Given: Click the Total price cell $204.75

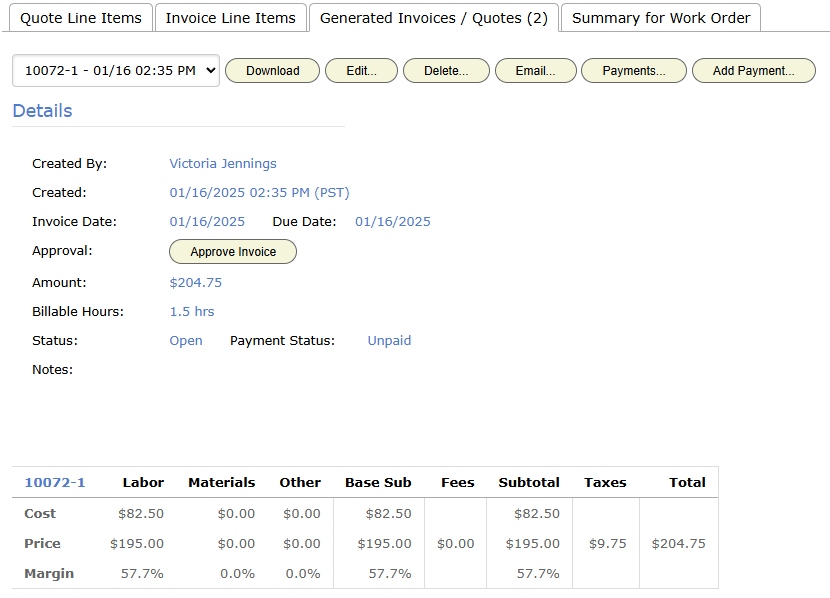Looking at the screenshot, I should pos(679,544).
